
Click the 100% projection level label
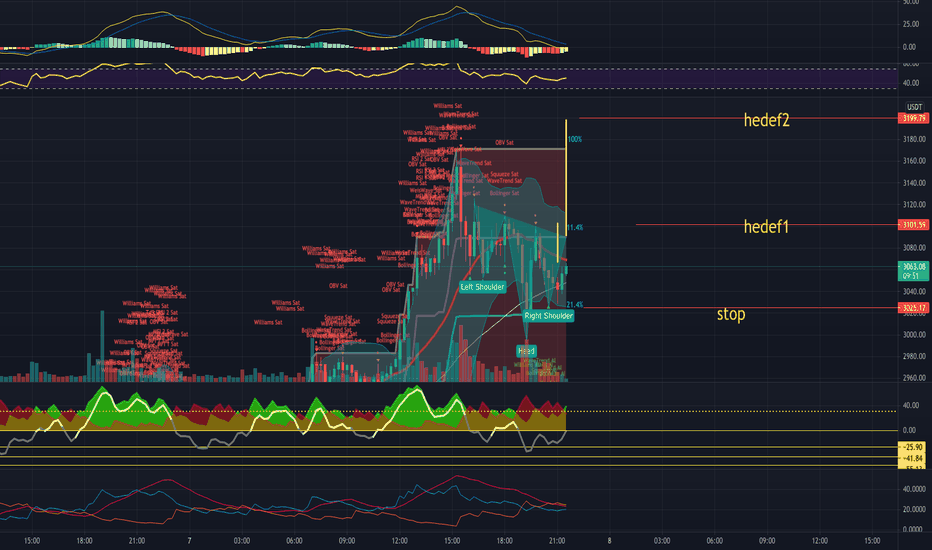[x=575, y=140]
